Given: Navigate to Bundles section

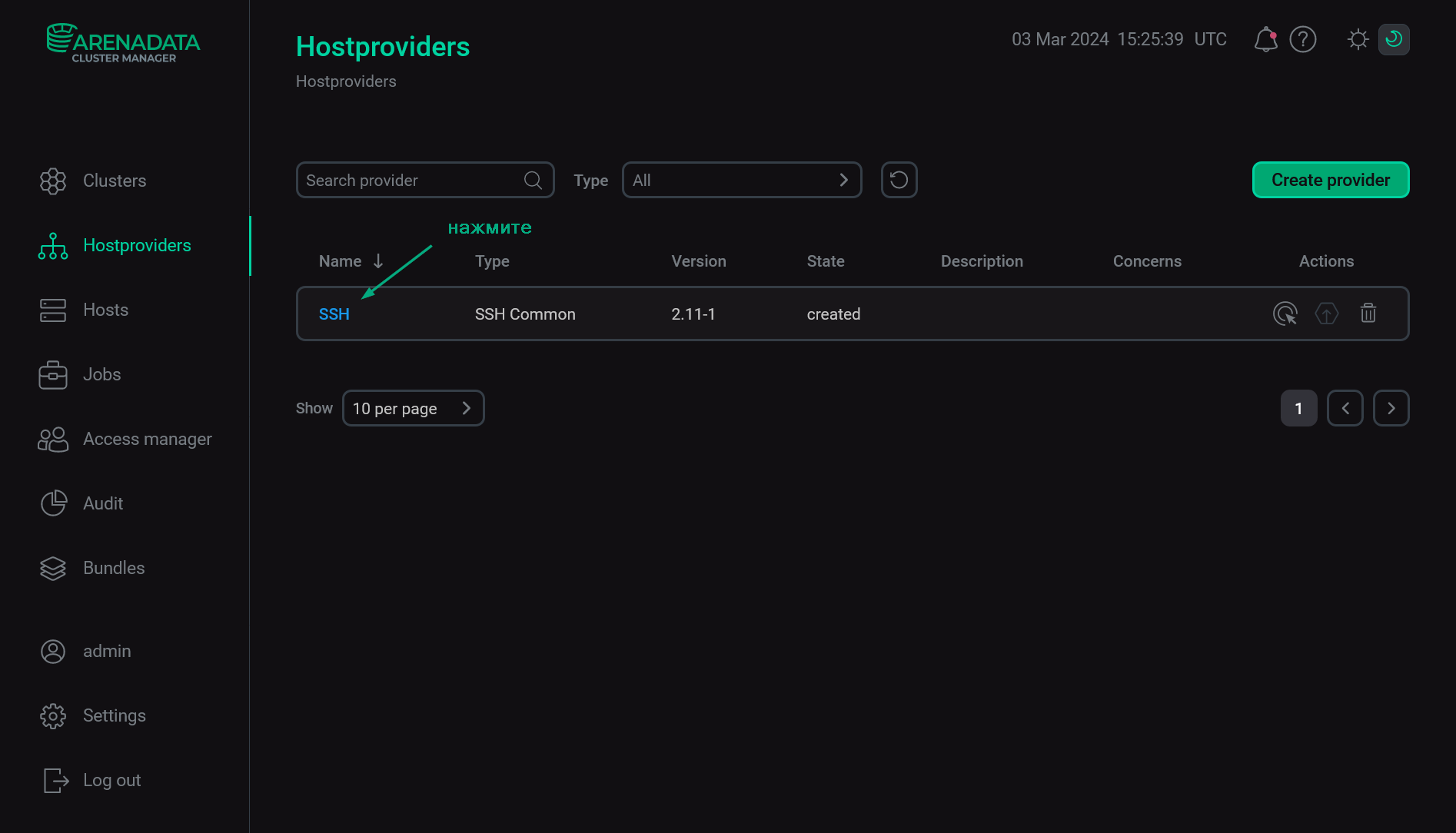Looking at the screenshot, I should click(113, 568).
